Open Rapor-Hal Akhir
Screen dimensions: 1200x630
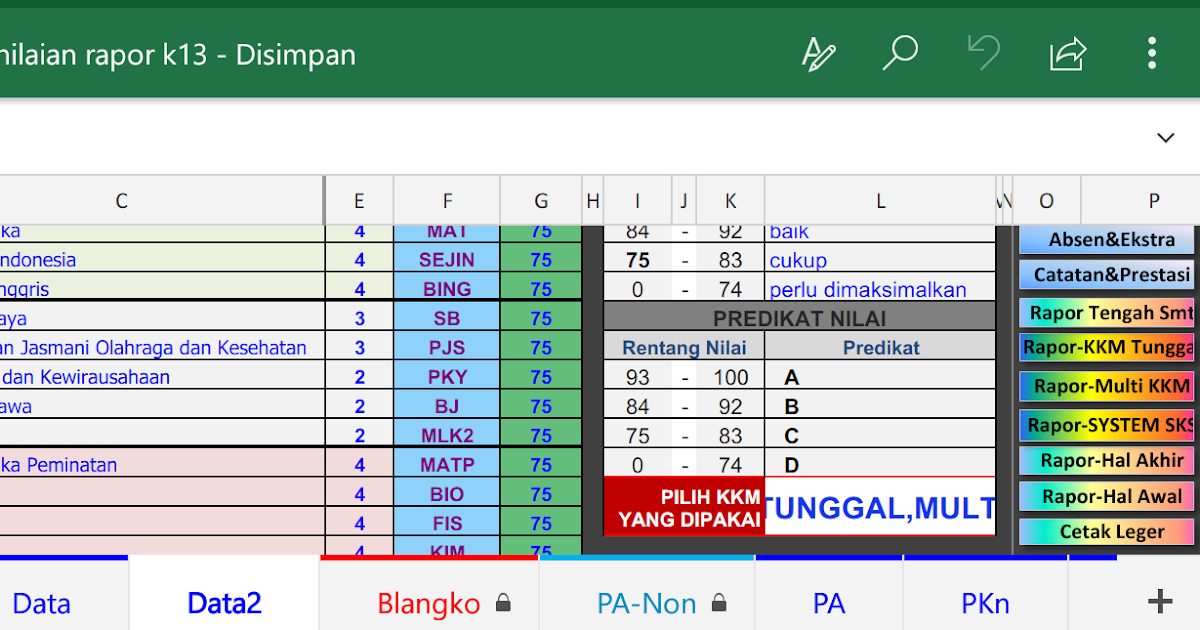[x=1106, y=461]
